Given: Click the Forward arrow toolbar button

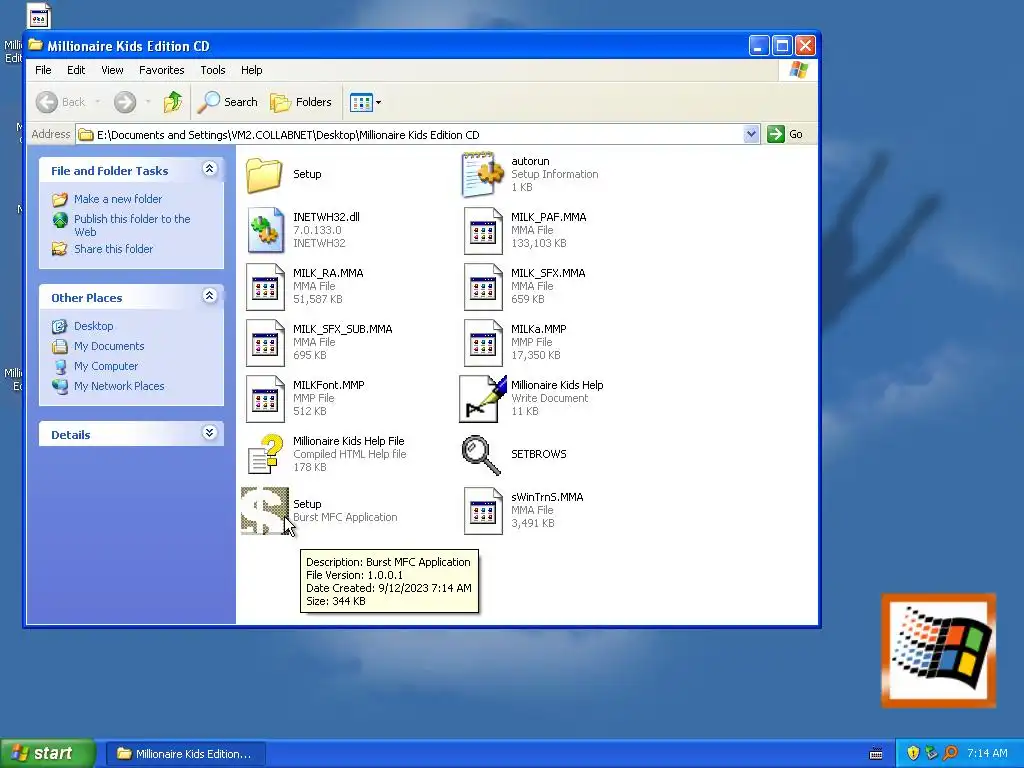Looking at the screenshot, I should [x=125, y=102].
